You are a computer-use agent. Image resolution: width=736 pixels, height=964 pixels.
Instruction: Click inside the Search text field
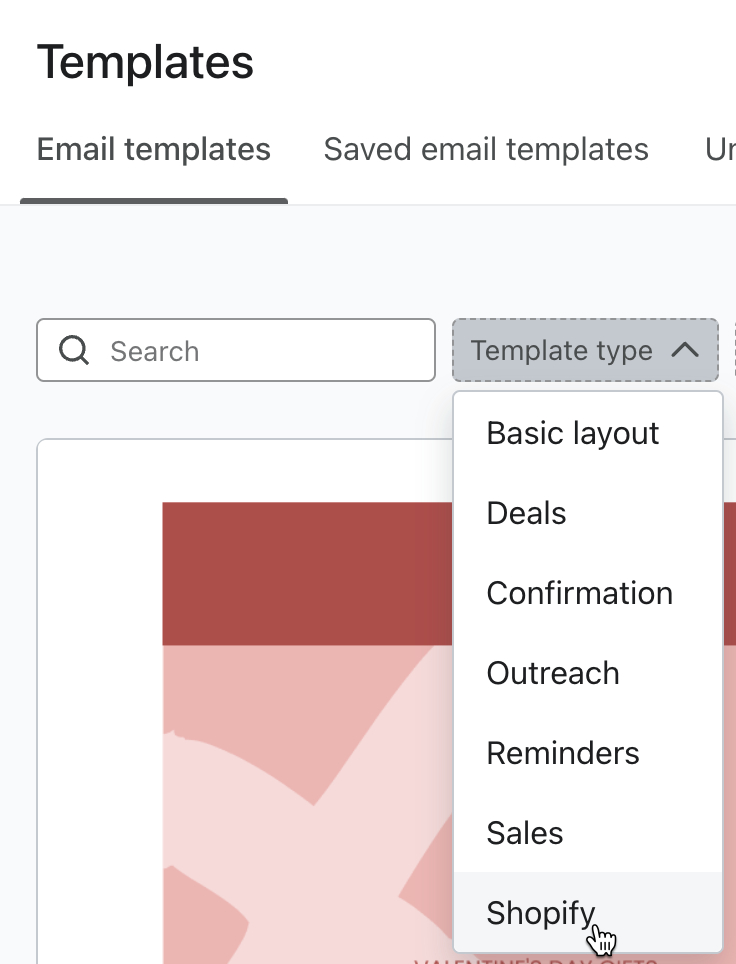260,351
